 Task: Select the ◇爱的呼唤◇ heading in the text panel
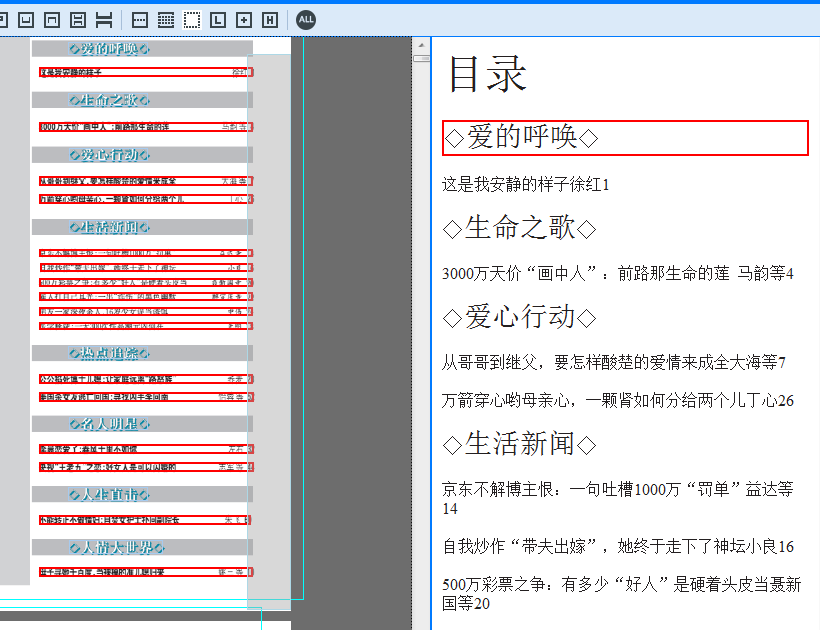625,138
